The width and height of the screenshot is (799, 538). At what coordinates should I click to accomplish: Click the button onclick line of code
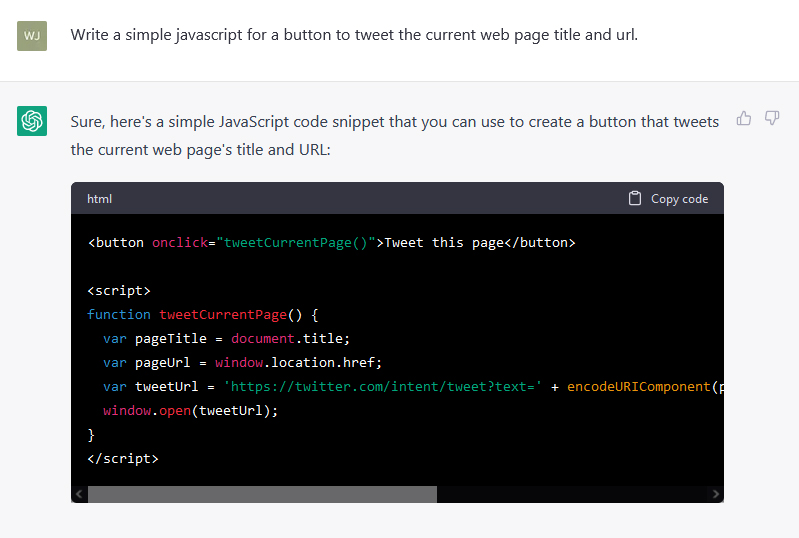click(x=332, y=243)
